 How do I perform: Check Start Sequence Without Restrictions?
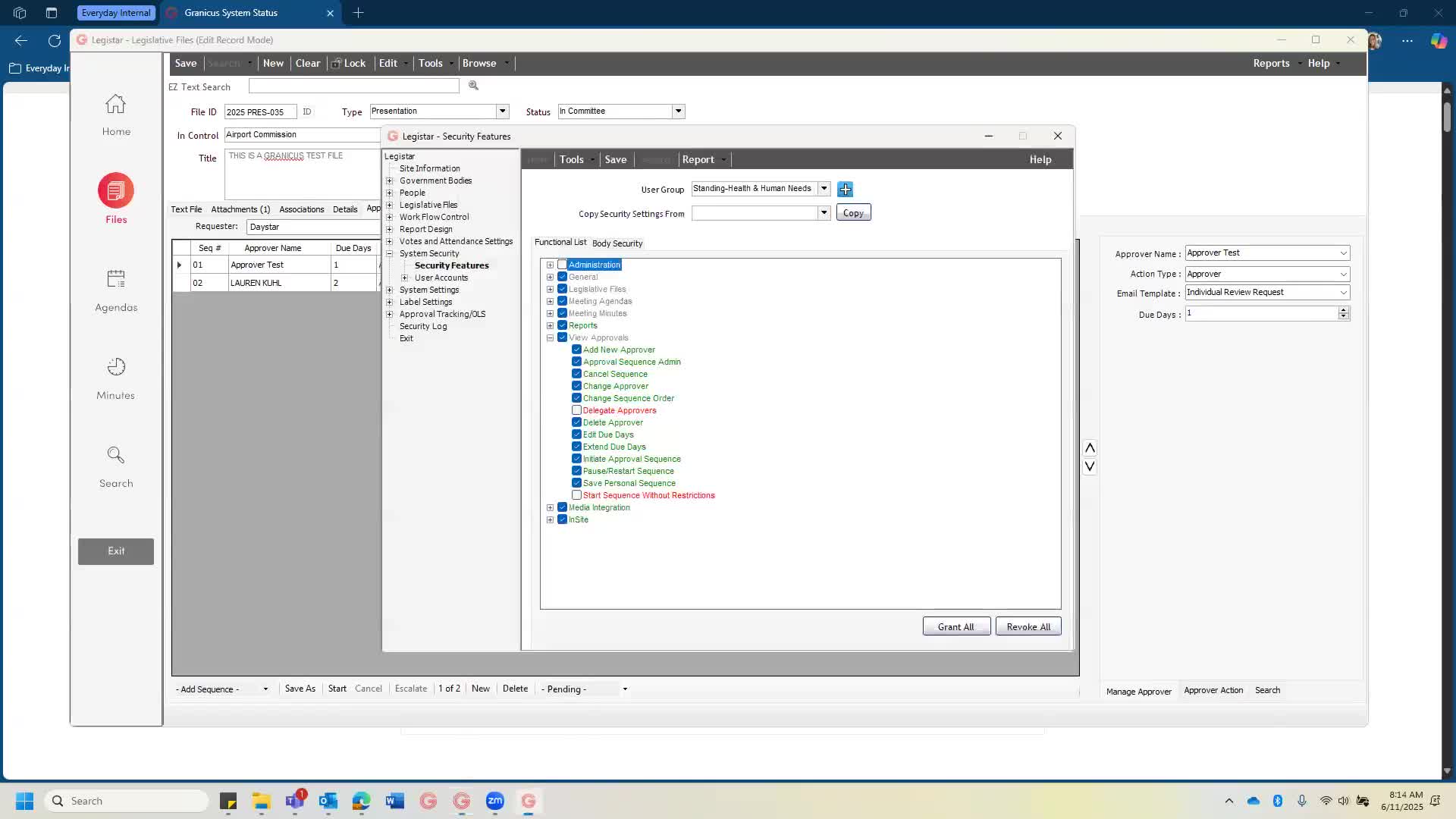(576, 495)
